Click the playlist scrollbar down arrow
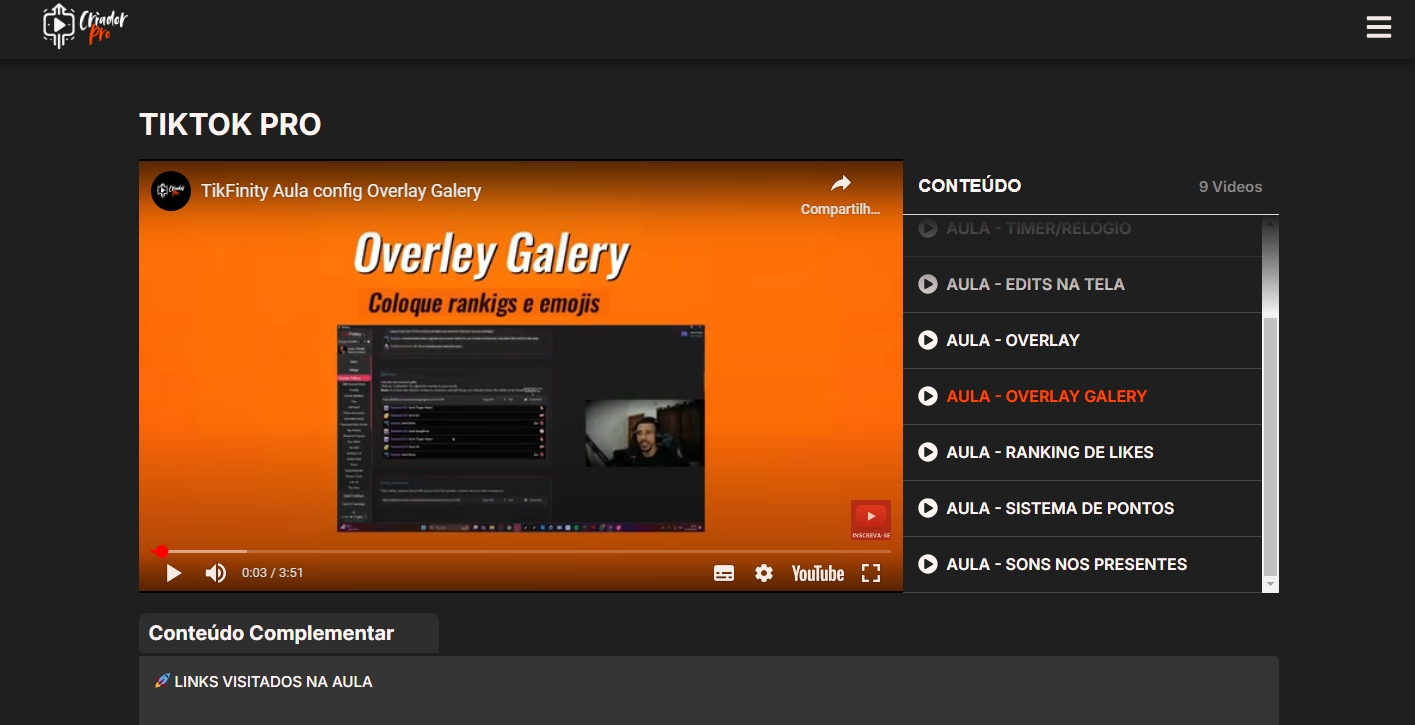 click(1270, 584)
